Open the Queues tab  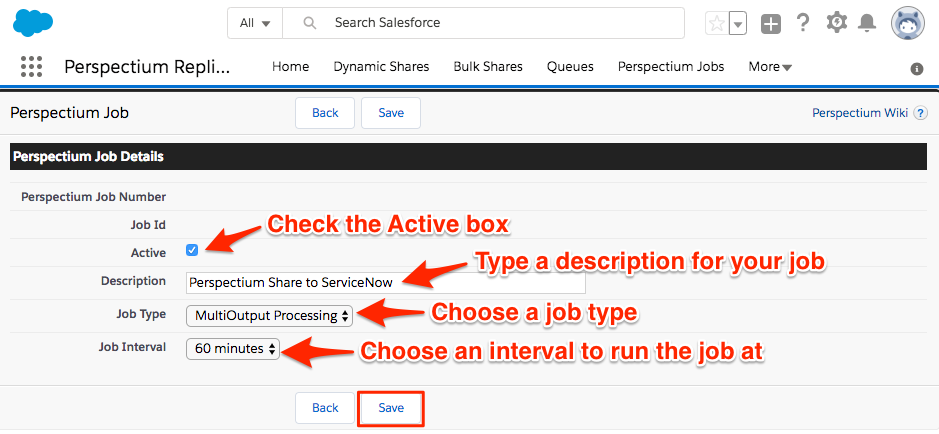click(570, 66)
